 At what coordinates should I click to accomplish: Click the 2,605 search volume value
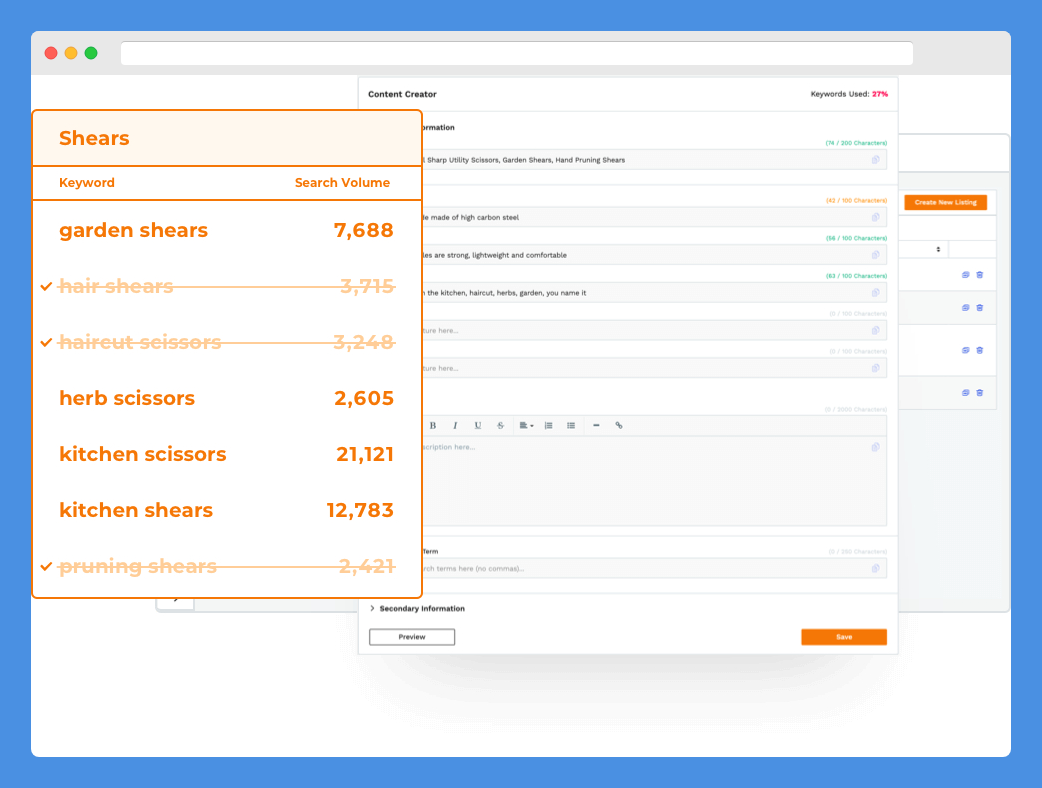(364, 398)
